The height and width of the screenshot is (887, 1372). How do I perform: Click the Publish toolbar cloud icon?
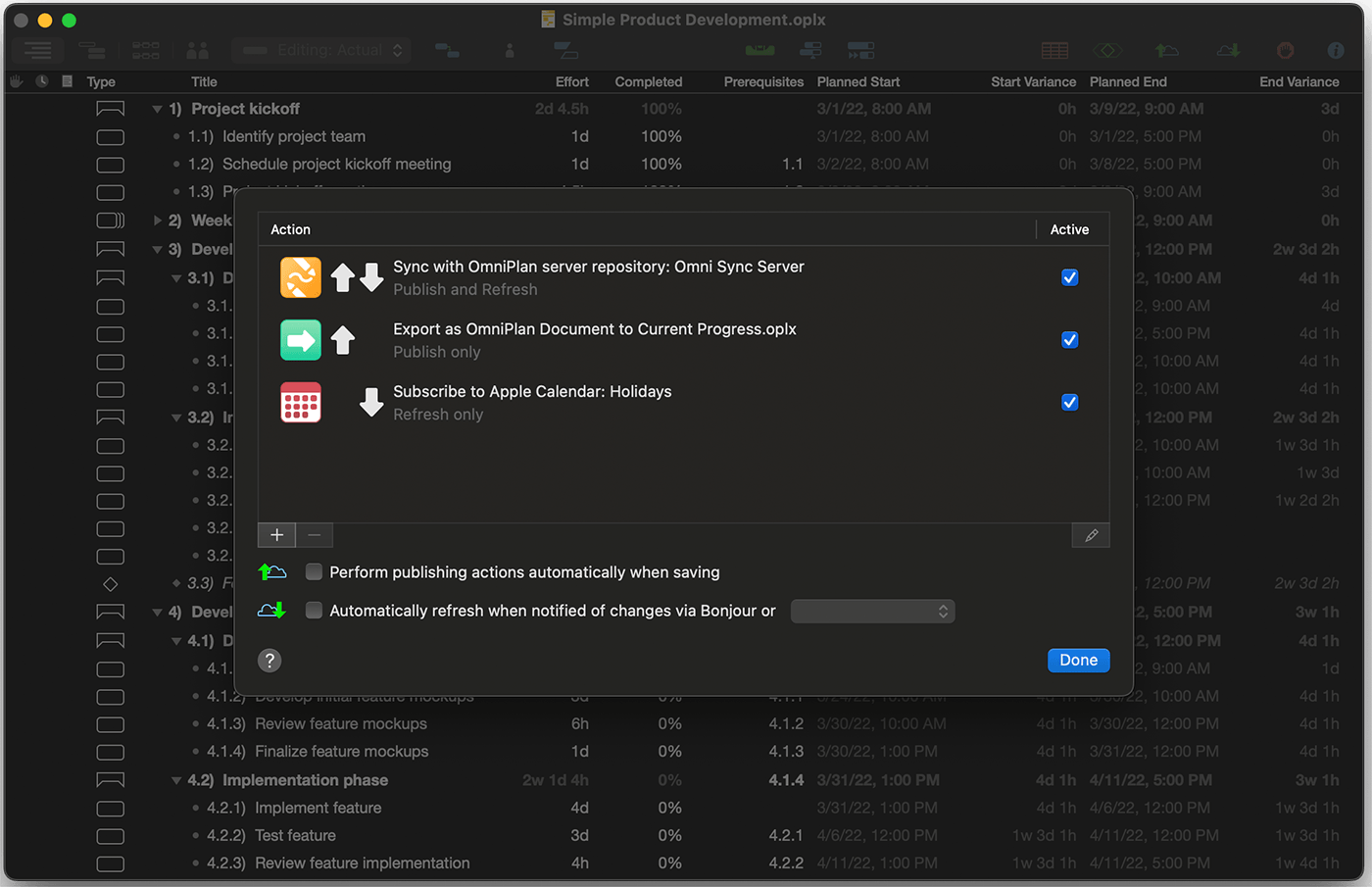[x=1165, y=50]
